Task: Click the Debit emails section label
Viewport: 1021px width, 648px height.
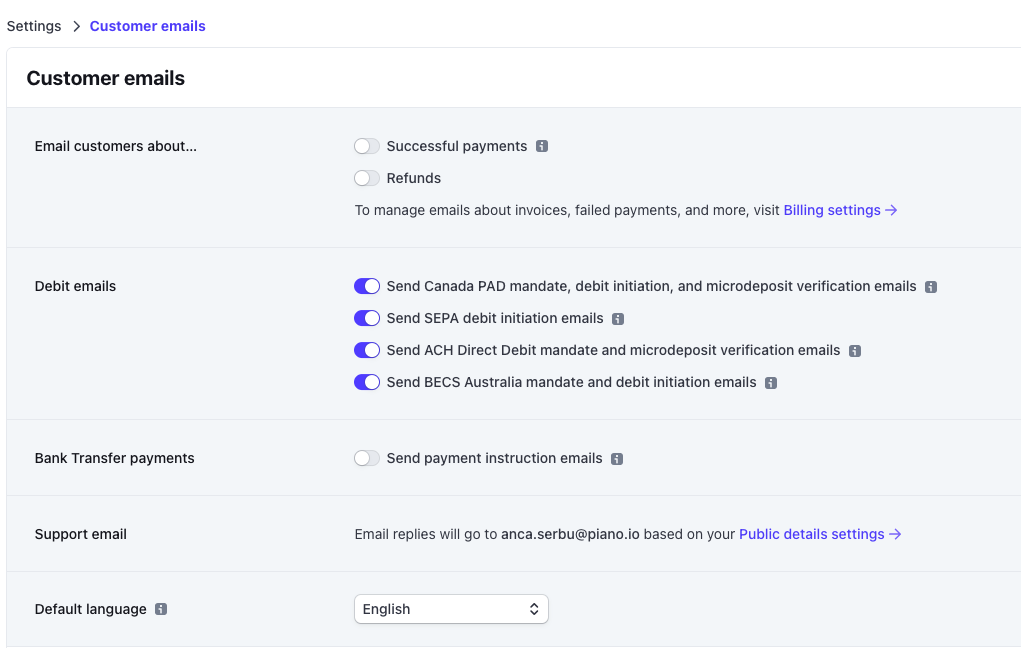Action: [x=75, y=286]
